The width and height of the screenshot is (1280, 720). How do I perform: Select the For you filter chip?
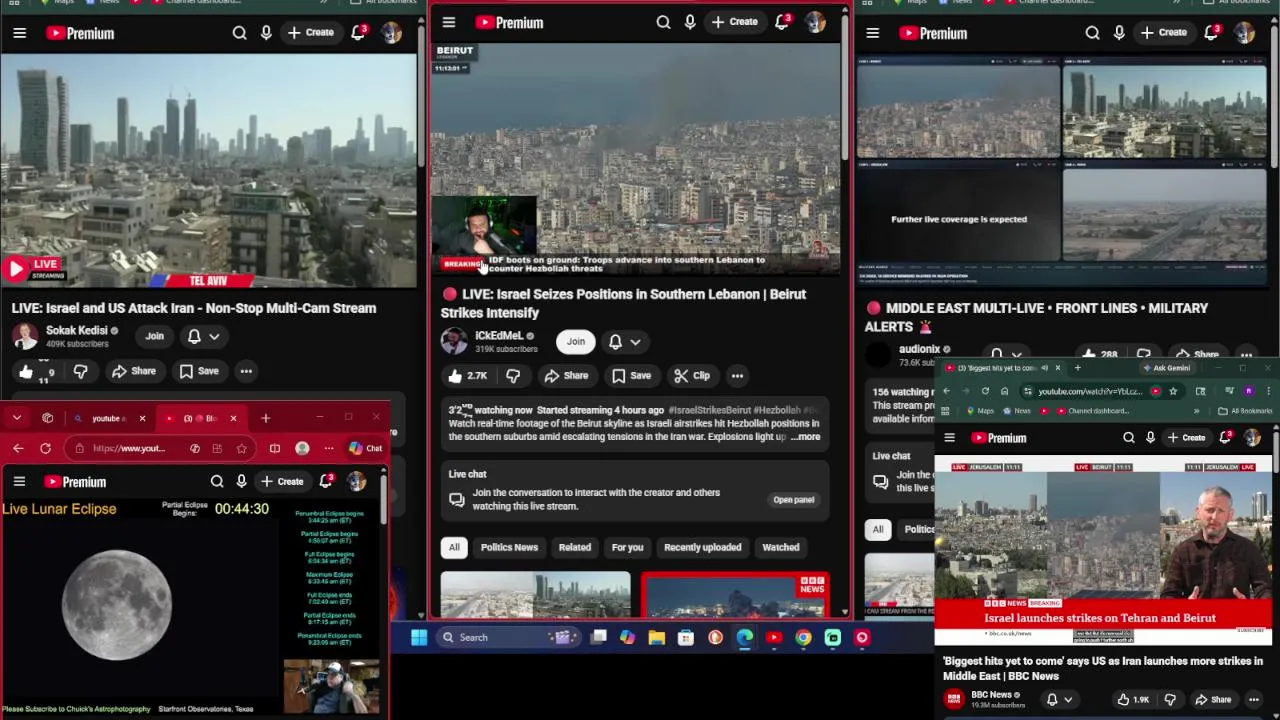pos(627,547)
